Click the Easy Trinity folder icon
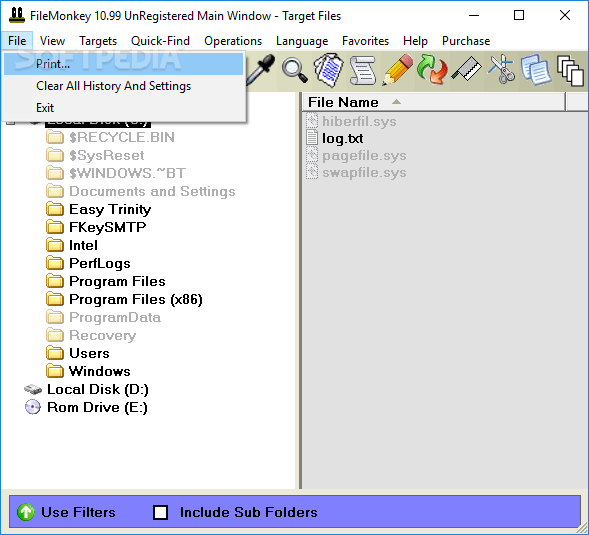Screen dimensions: 589x535 pos(55,209)
